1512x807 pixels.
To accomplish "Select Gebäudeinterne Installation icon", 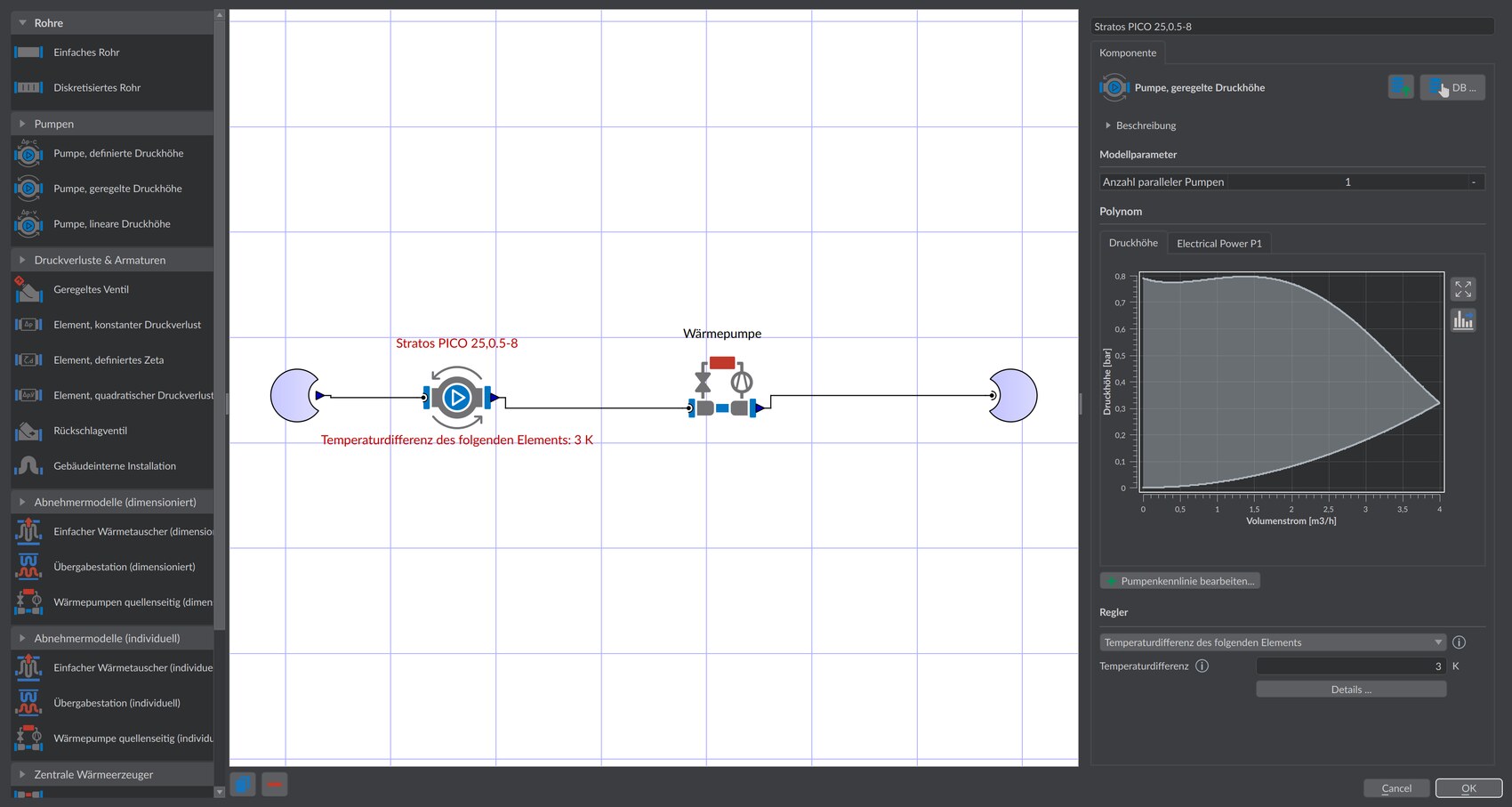I will click(28, 465).
